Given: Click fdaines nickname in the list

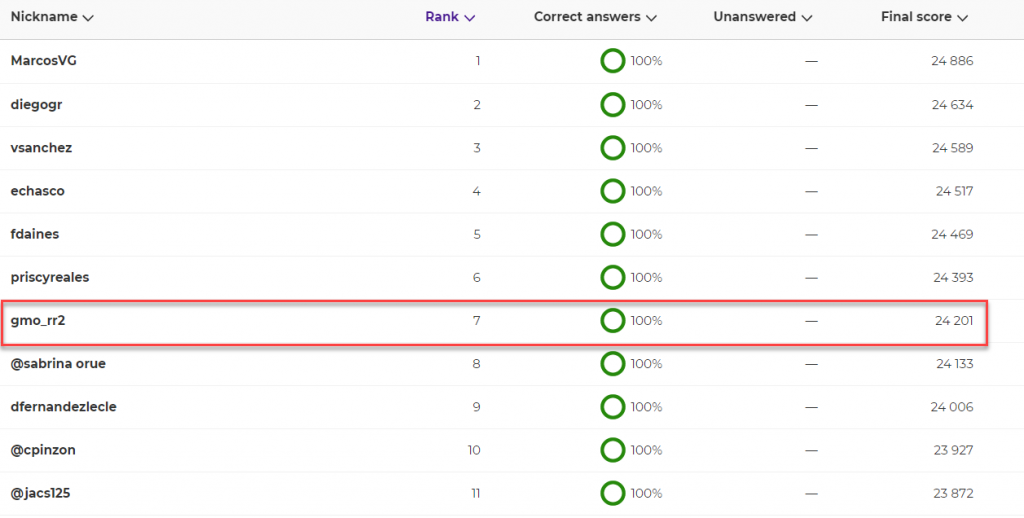Looking at the screenshot, I should click(x=35, y=234).
